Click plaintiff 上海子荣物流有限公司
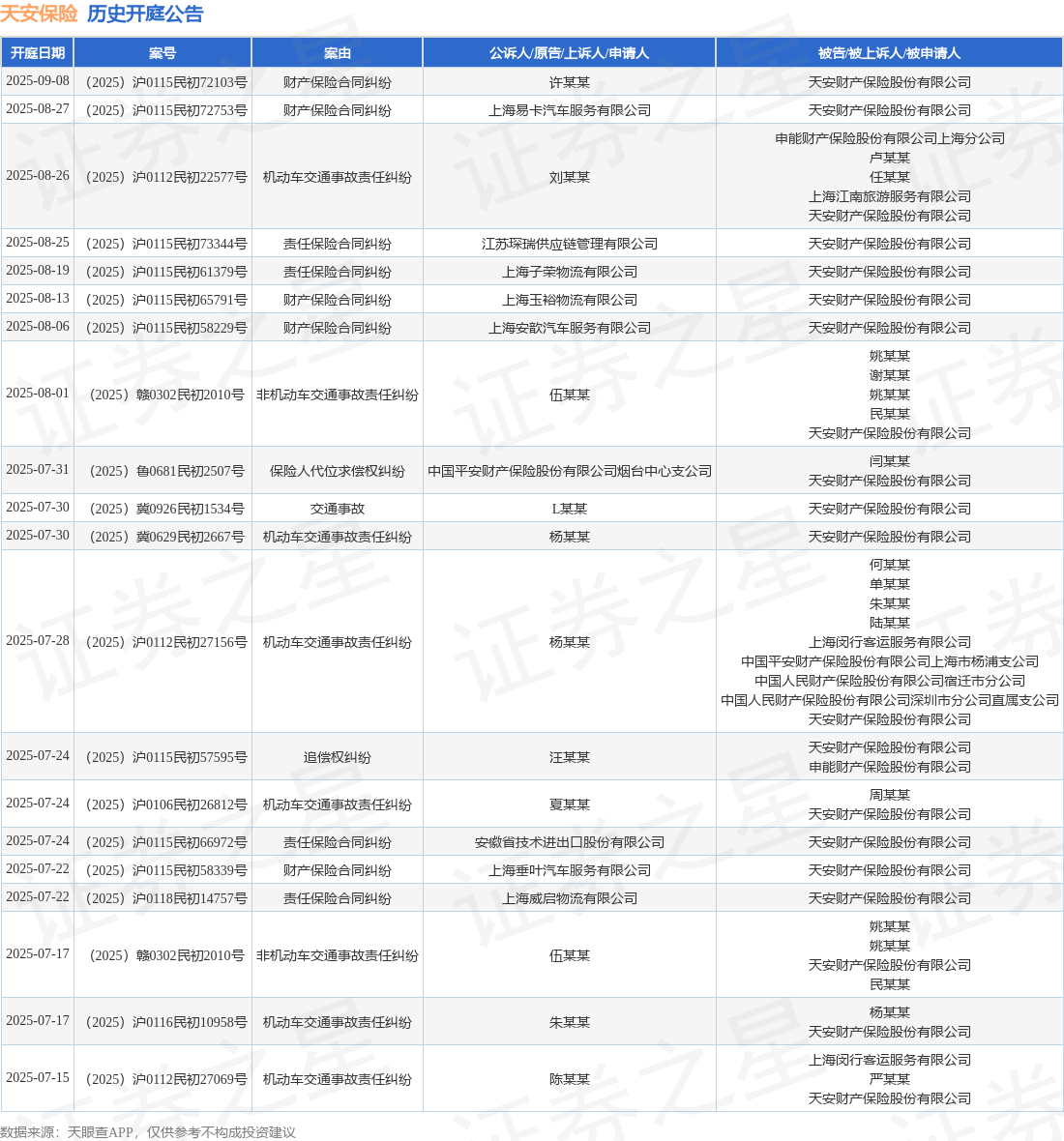The height and width of the screenshot is (1141, 1064). [569, 272]
